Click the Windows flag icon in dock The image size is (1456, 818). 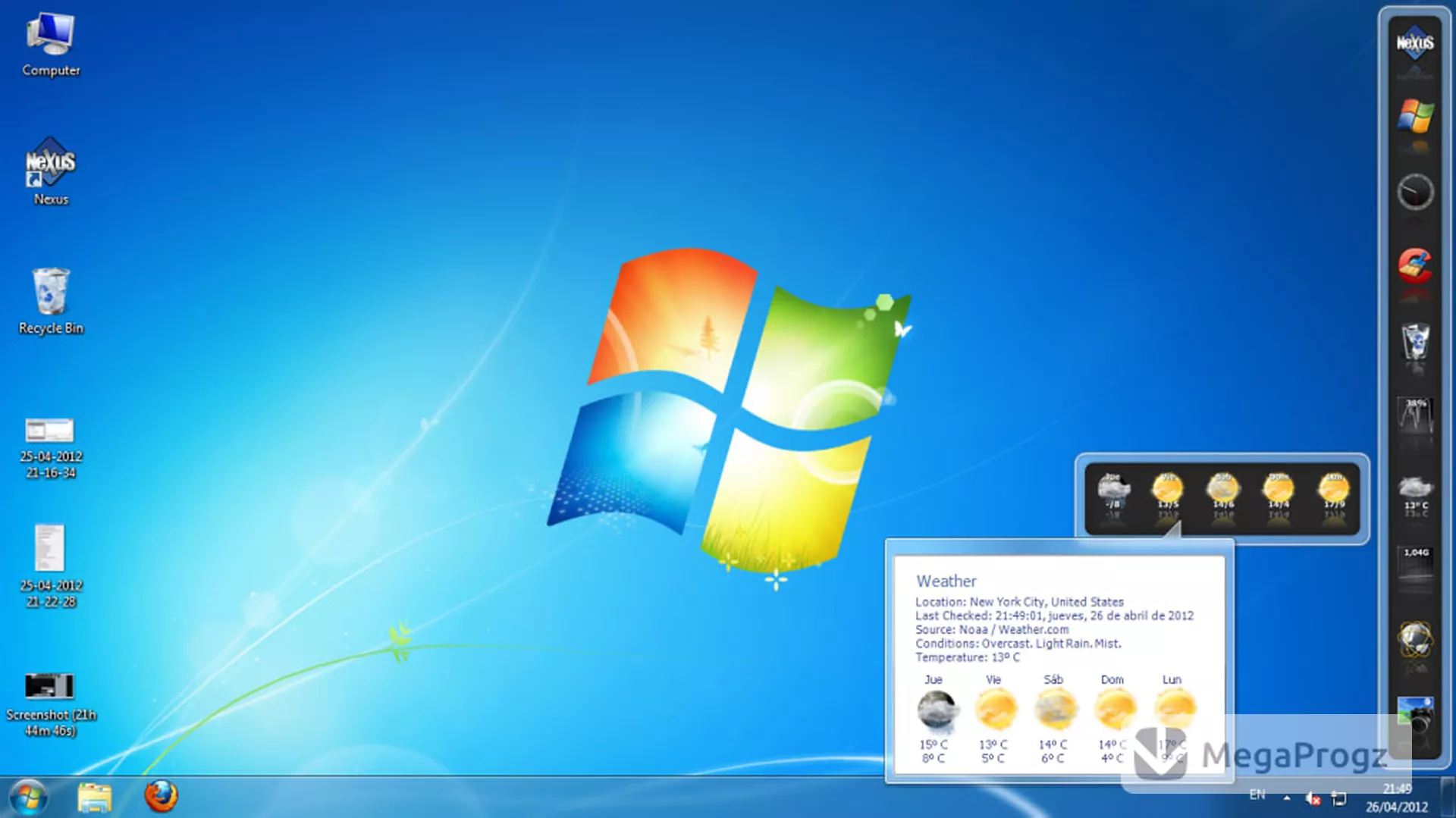coord(1415,116)
